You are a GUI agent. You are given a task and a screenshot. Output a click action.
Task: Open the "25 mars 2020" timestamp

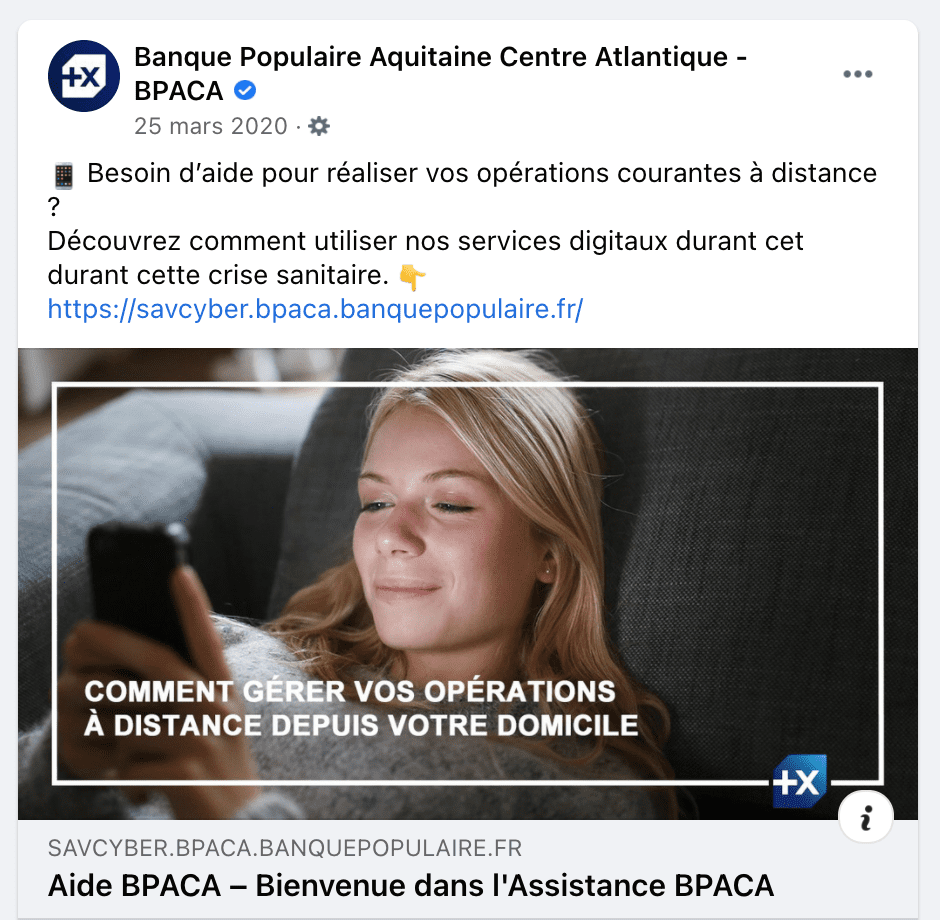pyautogui.click(x=211, y=126)
